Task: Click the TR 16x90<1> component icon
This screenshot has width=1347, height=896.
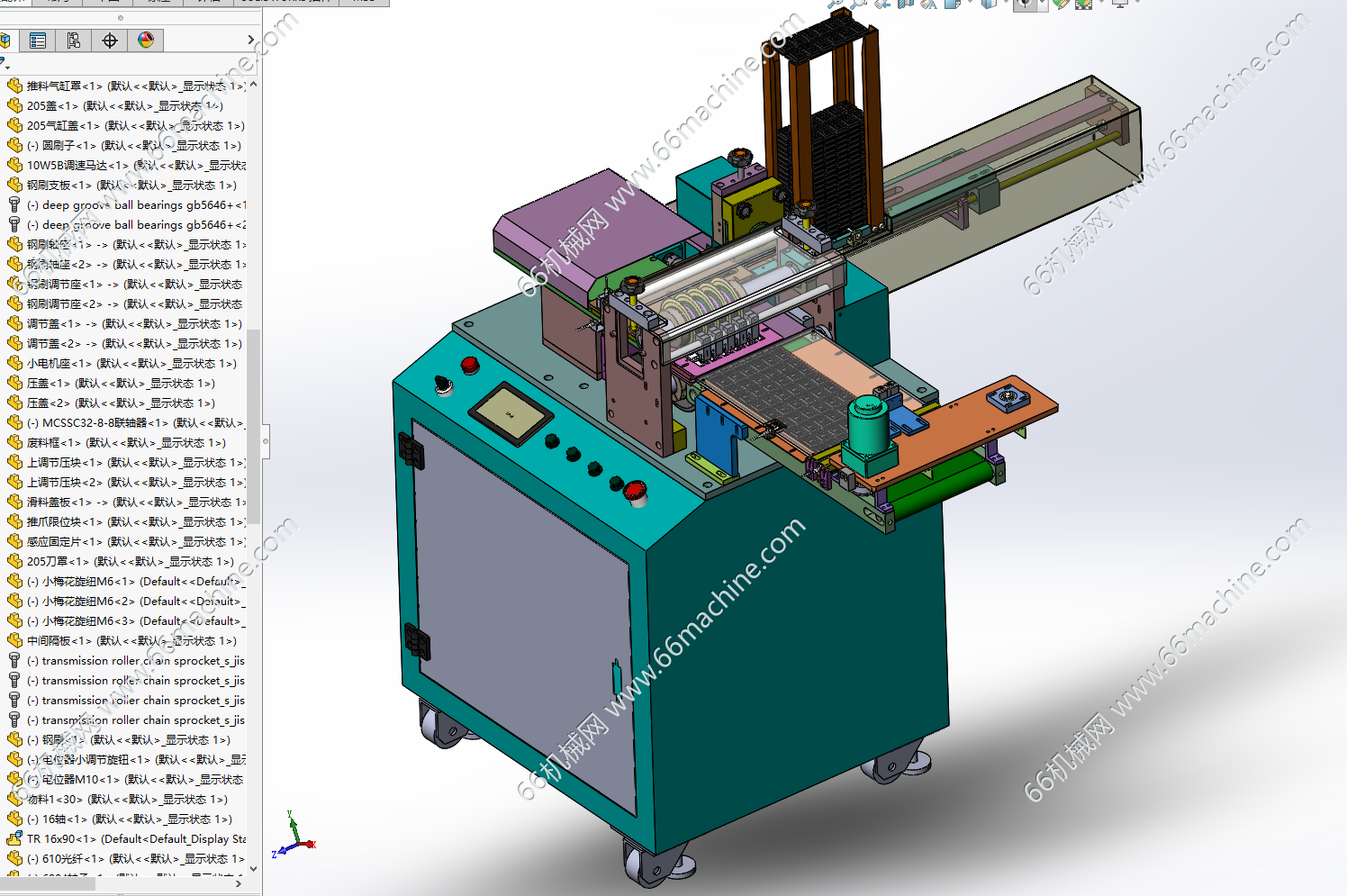Action: click(14, 839)
